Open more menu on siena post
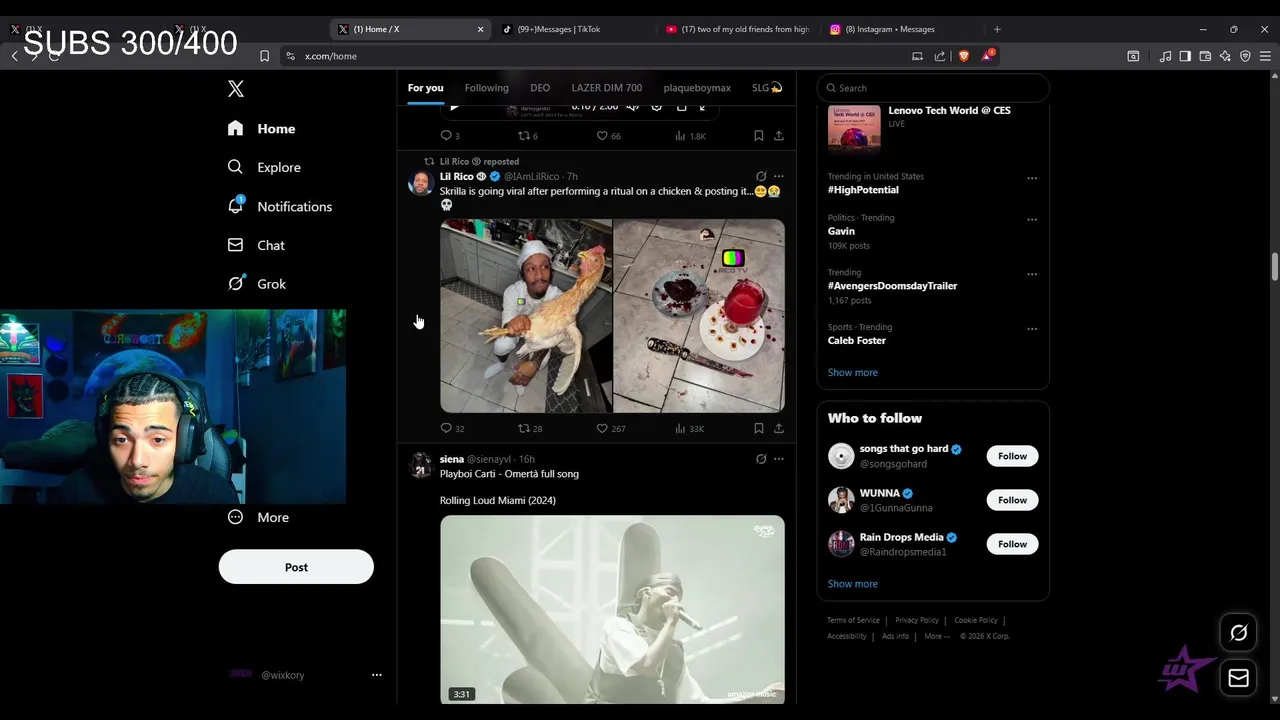 pyautogui.click(x=779, y=459)
